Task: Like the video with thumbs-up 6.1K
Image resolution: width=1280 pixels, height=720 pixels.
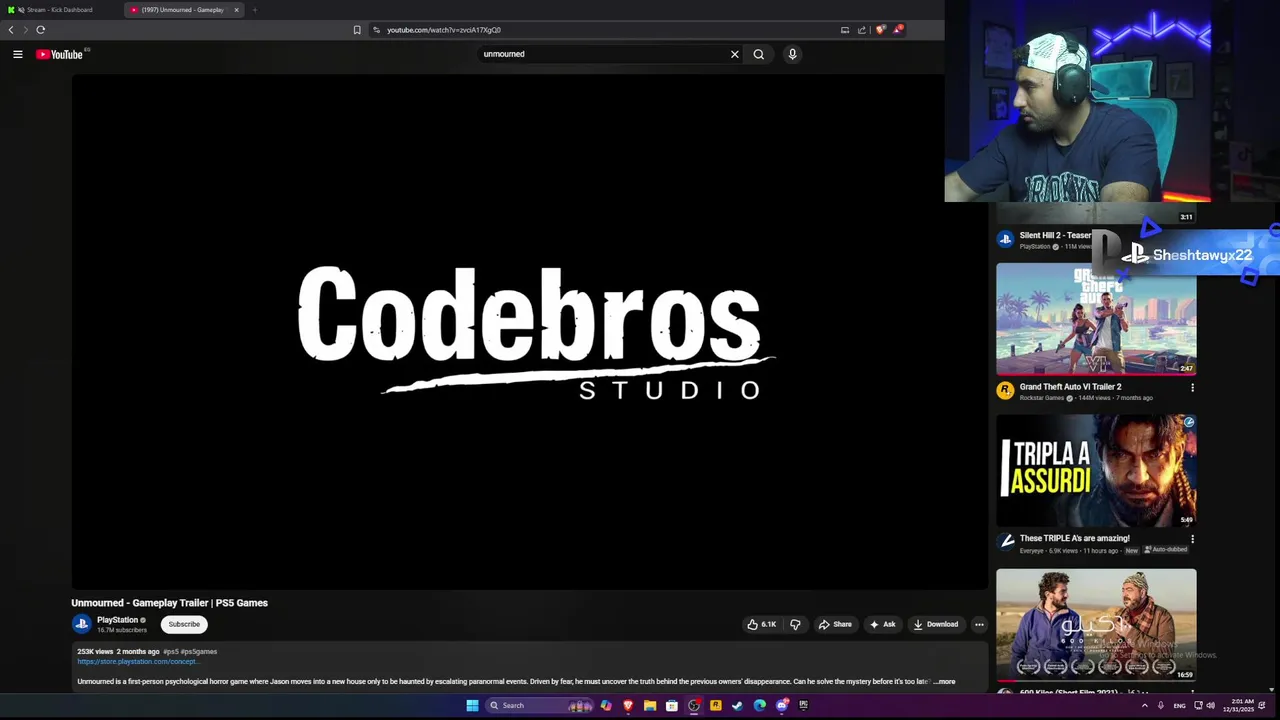Action: click(x=761, y=624)
